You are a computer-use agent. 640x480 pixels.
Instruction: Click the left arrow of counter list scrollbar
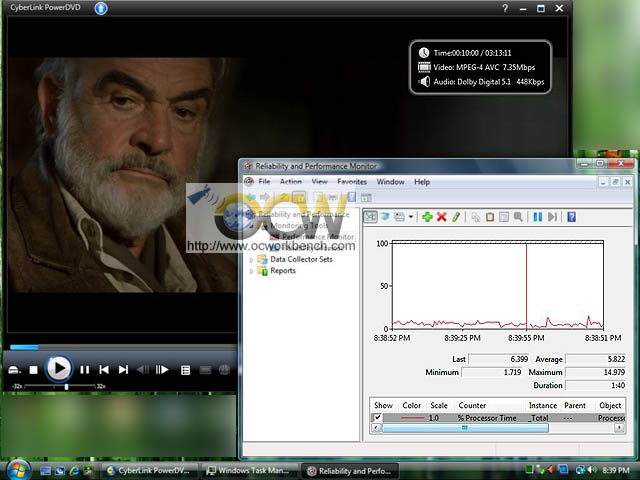click(x=376, y=428)
